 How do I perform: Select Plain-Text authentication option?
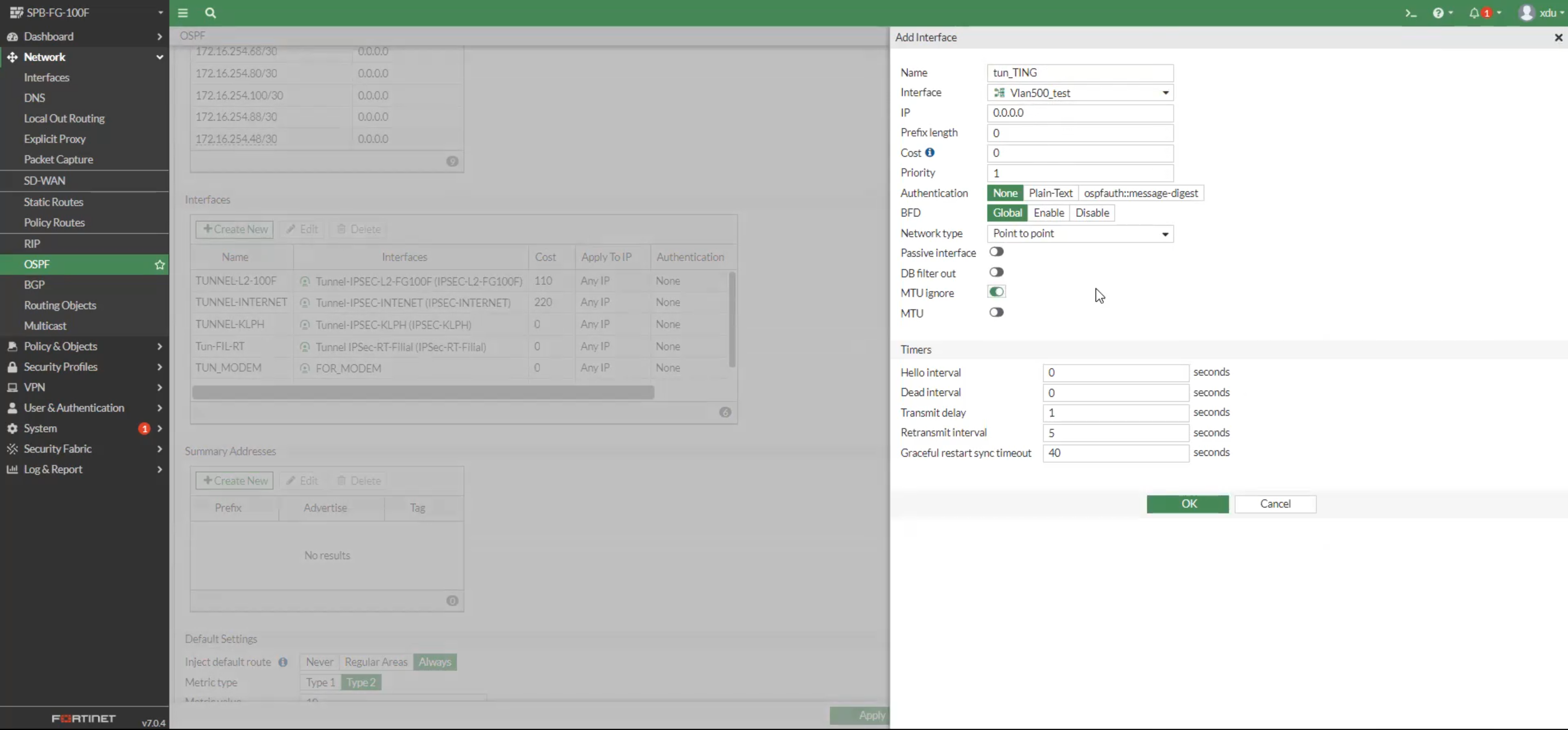click(1050, 193)
